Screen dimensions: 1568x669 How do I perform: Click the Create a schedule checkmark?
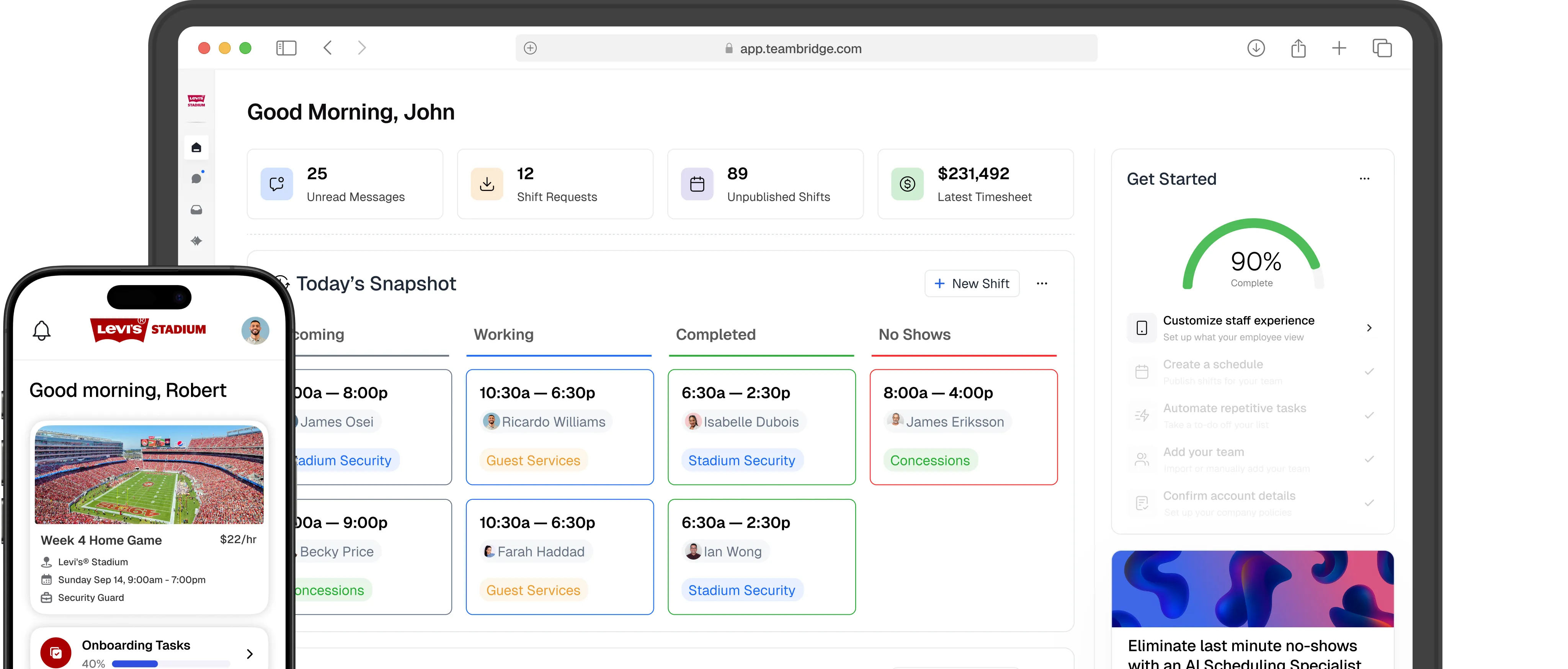pyautogui.click(x=1369, y=371)
